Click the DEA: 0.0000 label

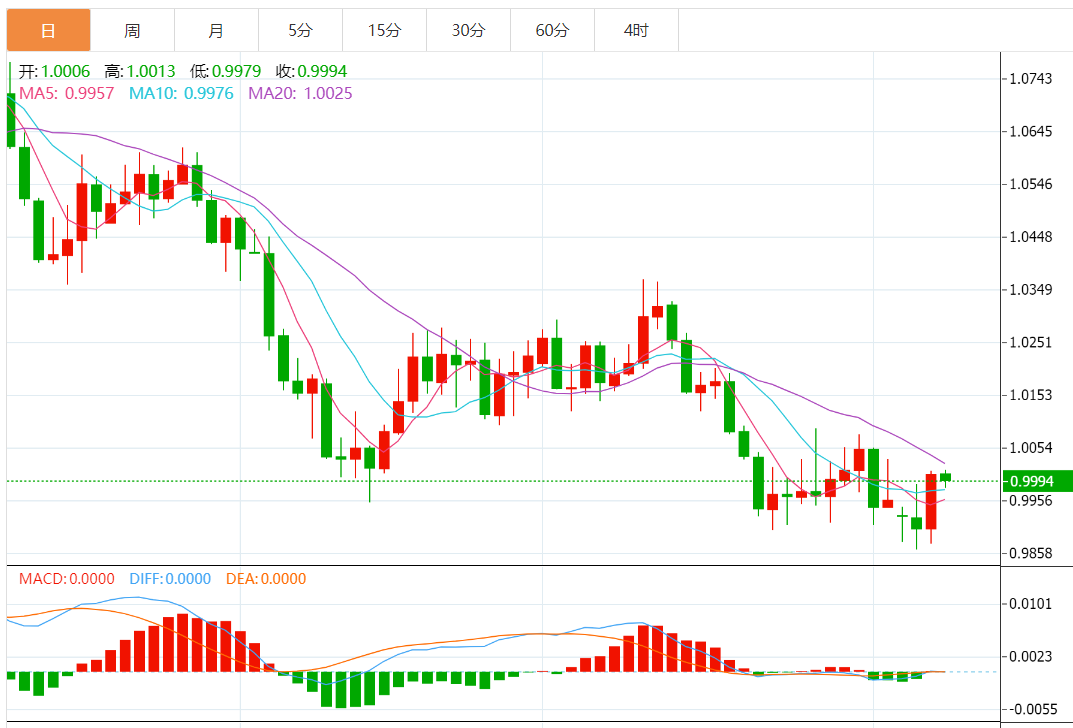tap(266, 579)
